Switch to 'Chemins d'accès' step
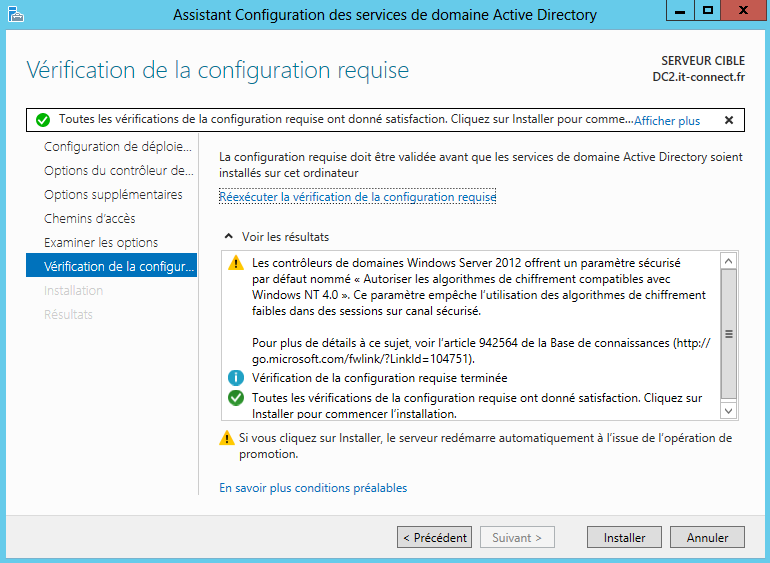 [x=90, y=219]
